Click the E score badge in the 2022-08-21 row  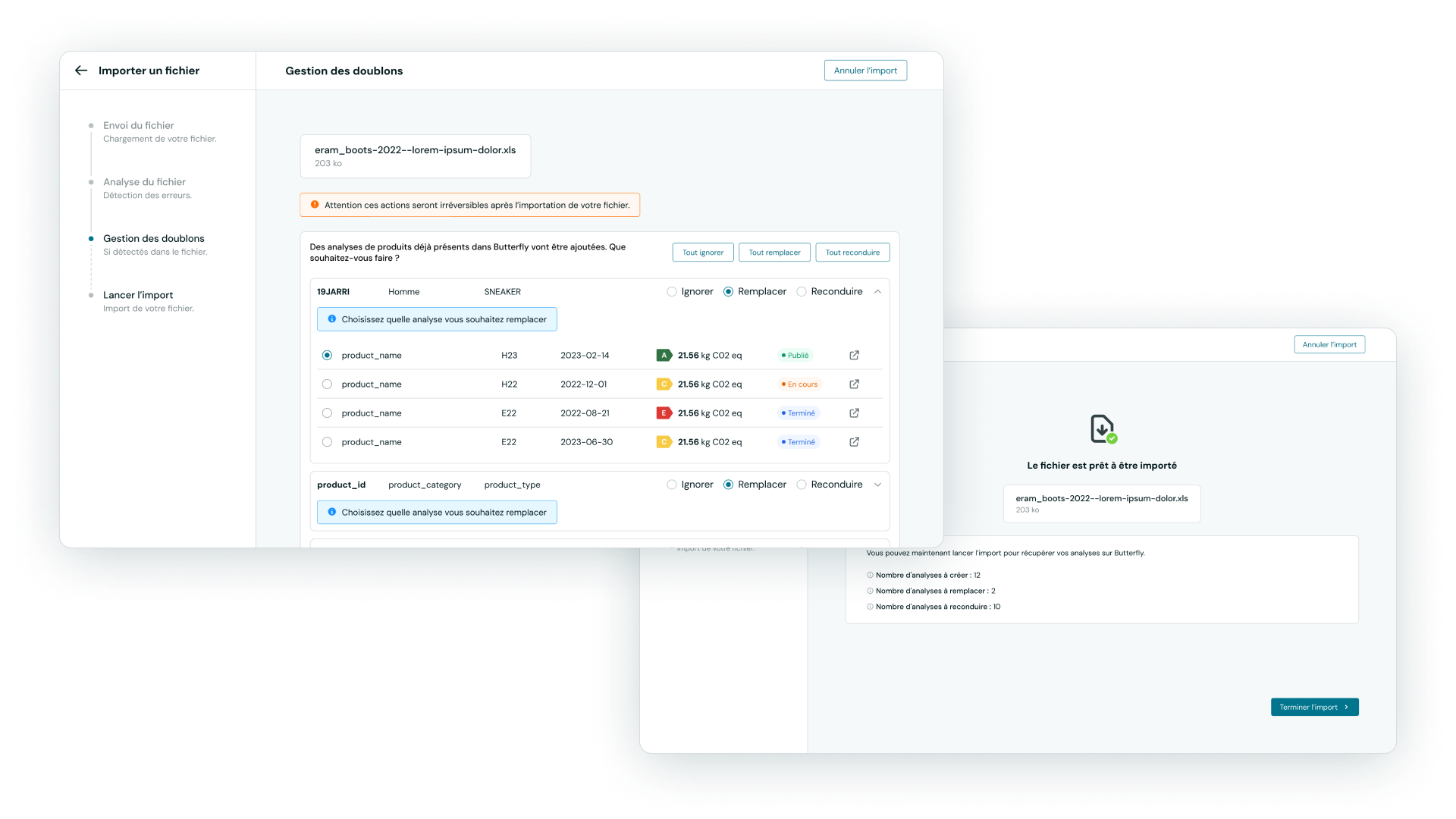tap(664, 413)
